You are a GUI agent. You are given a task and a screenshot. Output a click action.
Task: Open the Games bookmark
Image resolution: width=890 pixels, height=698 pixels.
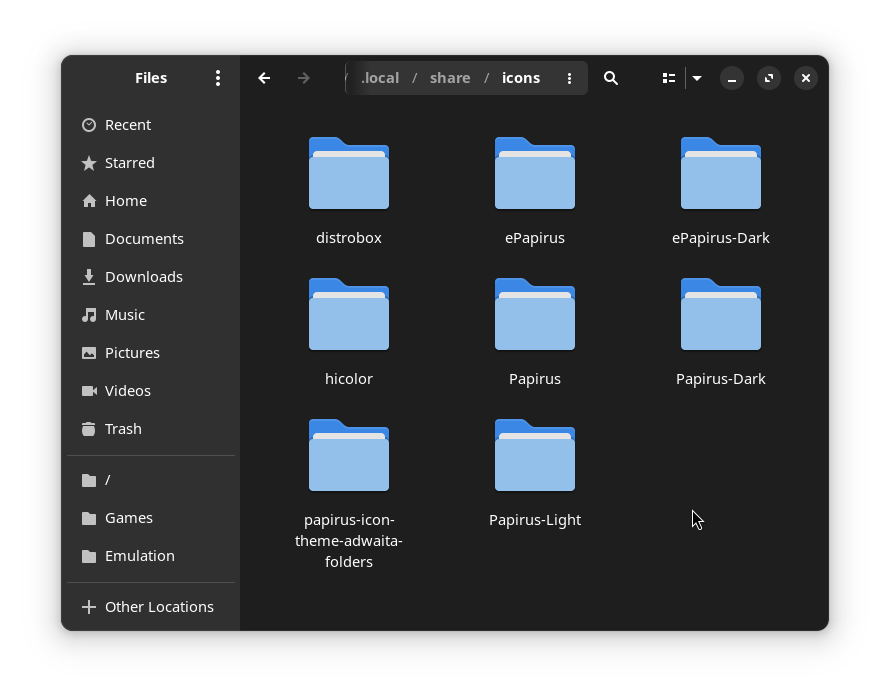(x=151, y=518)
